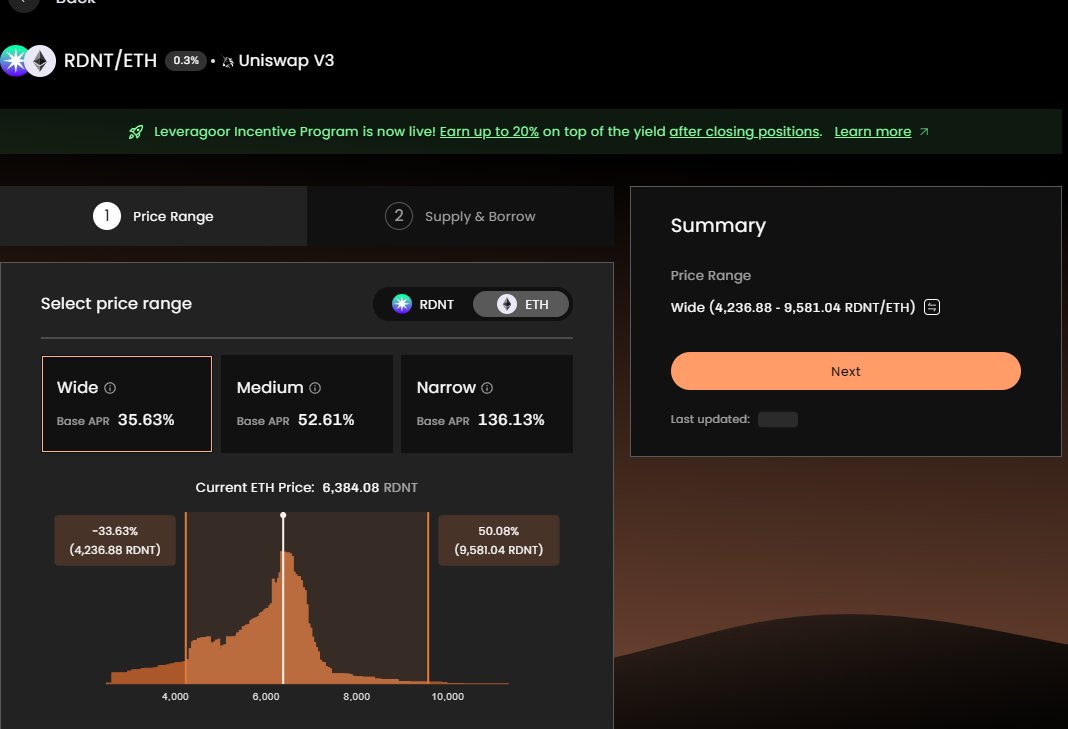This screenshot has width=1068, height=729.
Task: Click the RDNT token logo in the header
Action: [14, 61]
